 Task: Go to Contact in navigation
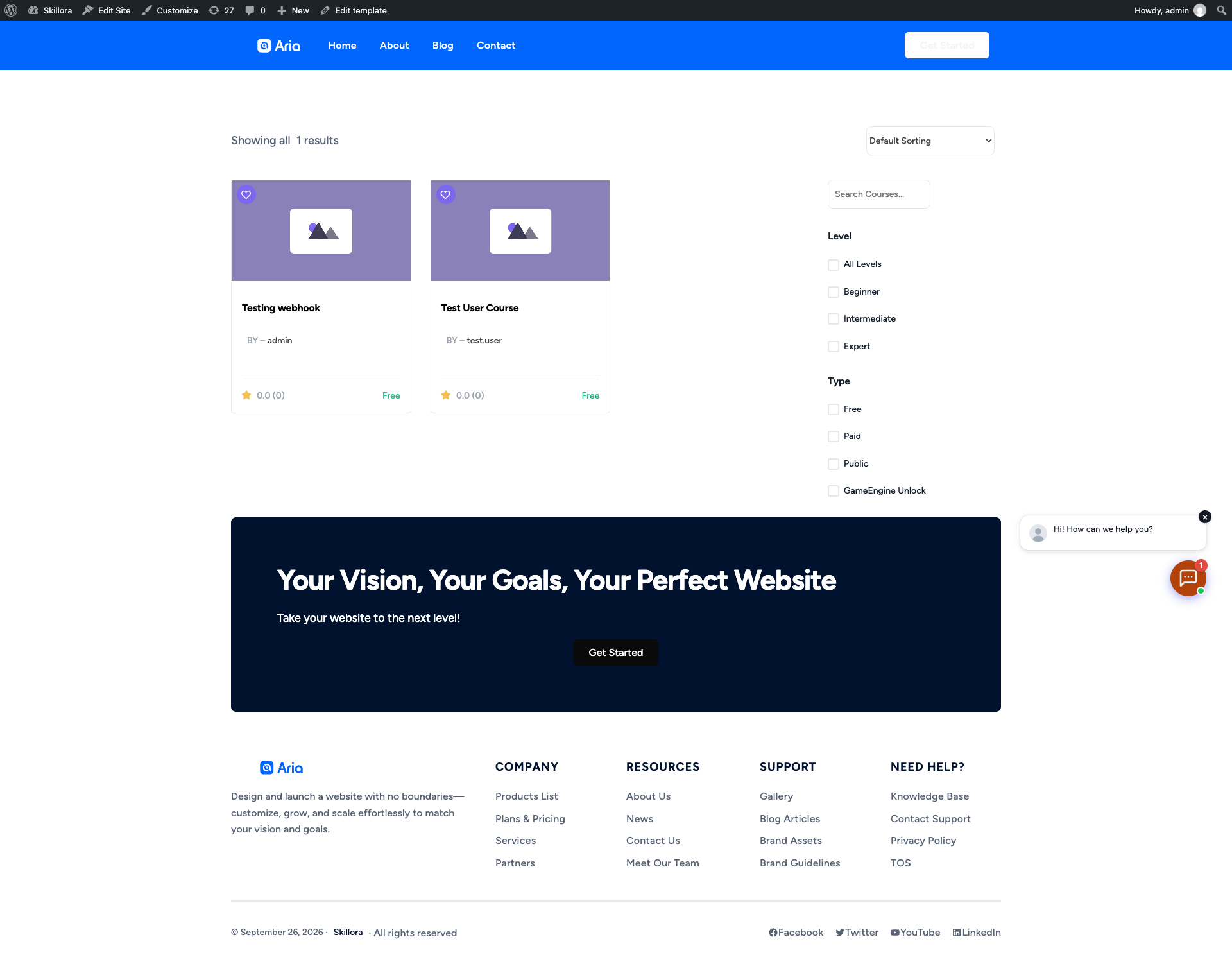tap(496, 46)
